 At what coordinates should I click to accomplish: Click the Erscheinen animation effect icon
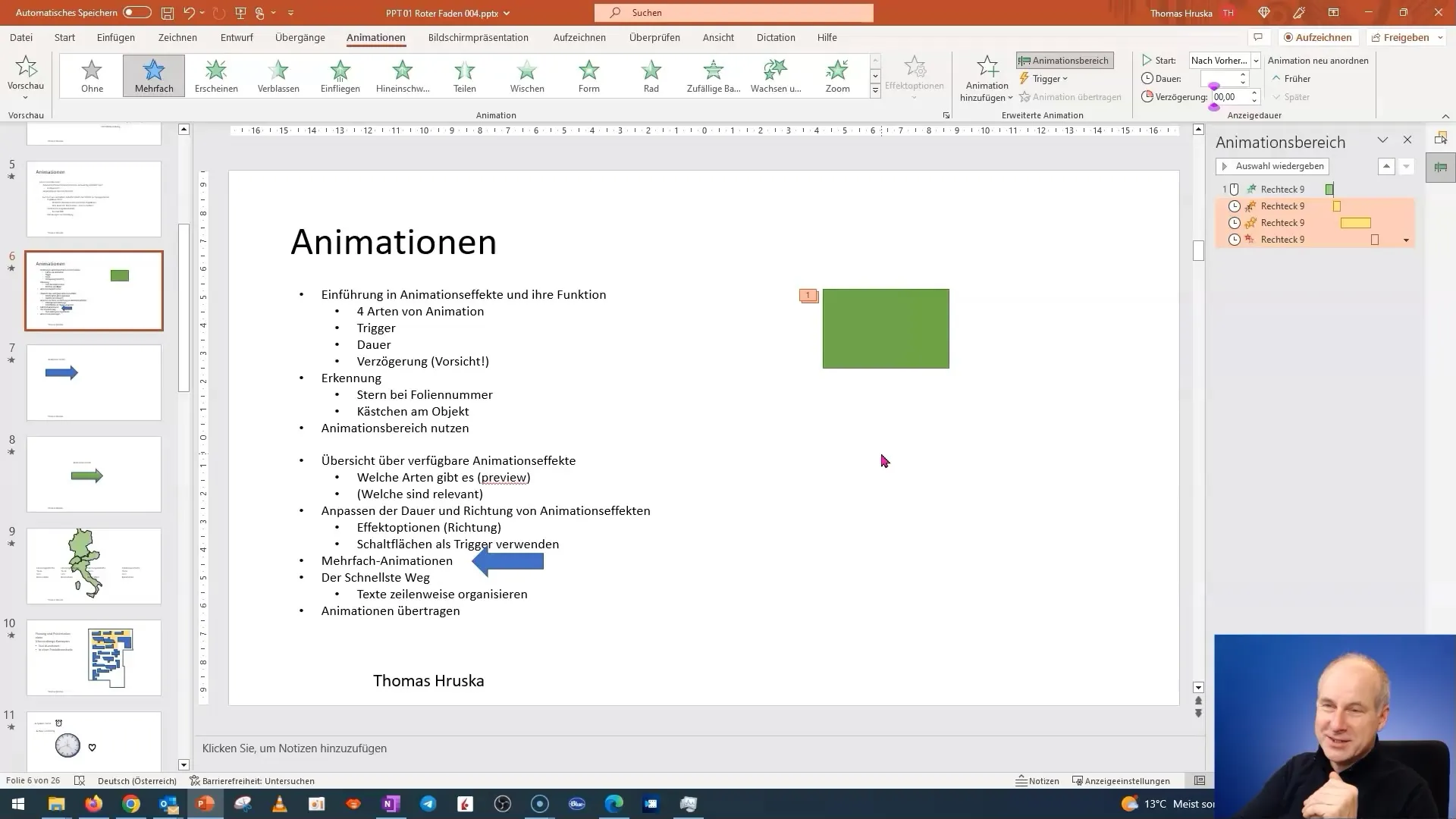(216, 75)
